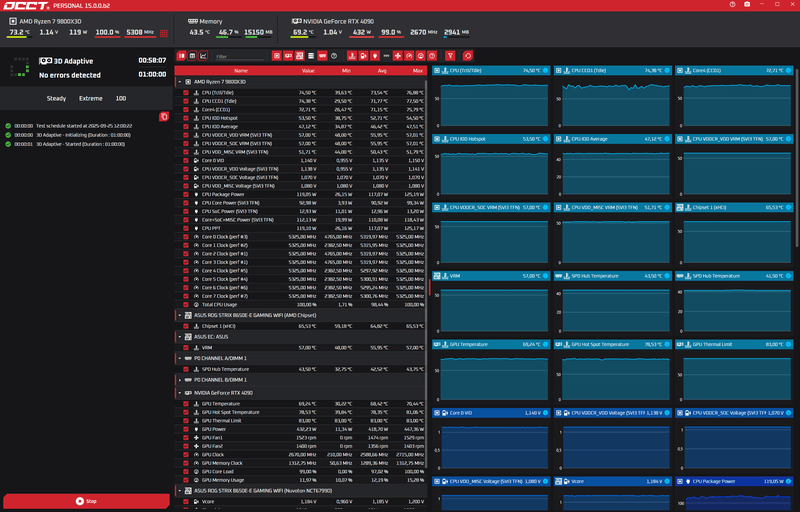
Task: Open info for CPU (Tctl/Tdie) graph
Action: pos(545,70)
